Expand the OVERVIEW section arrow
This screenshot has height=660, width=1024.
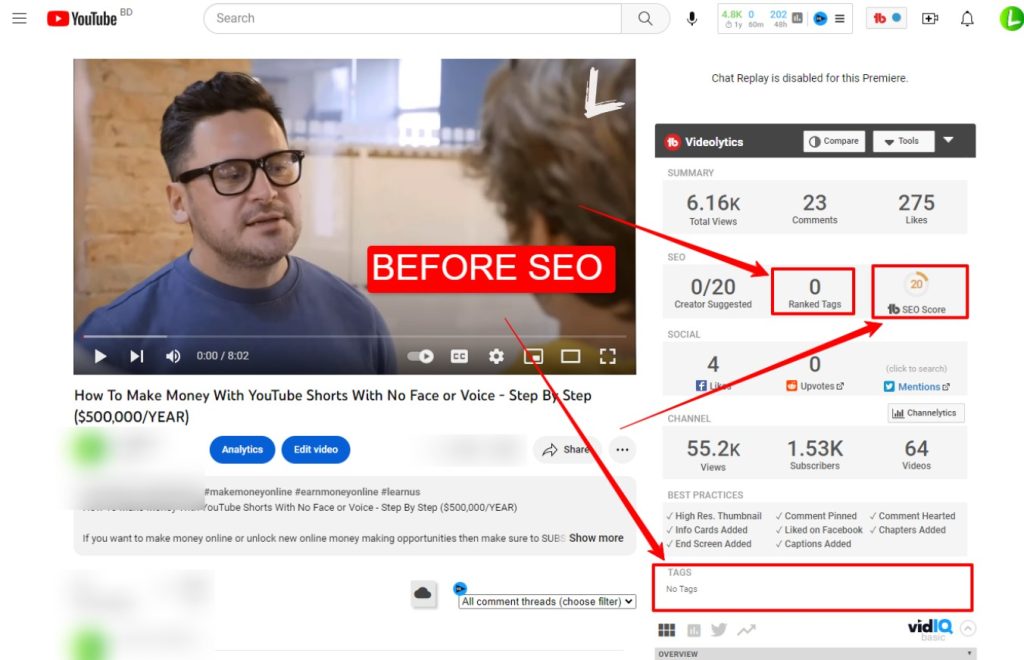[x=969, y=653]
